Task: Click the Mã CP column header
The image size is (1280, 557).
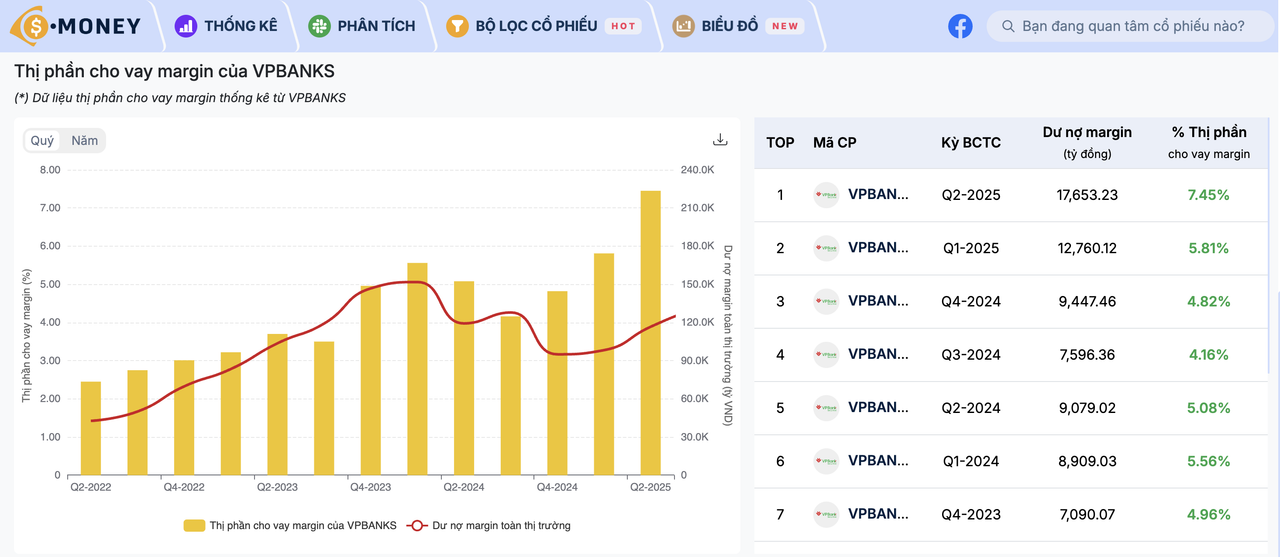Action: point(835,142)
